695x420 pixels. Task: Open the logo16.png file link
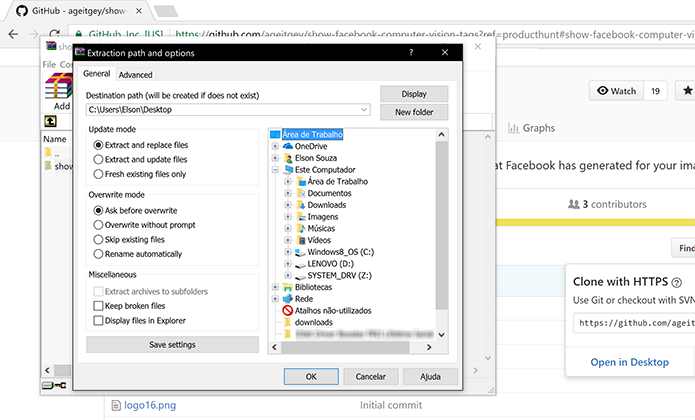(x=150, y=405)
